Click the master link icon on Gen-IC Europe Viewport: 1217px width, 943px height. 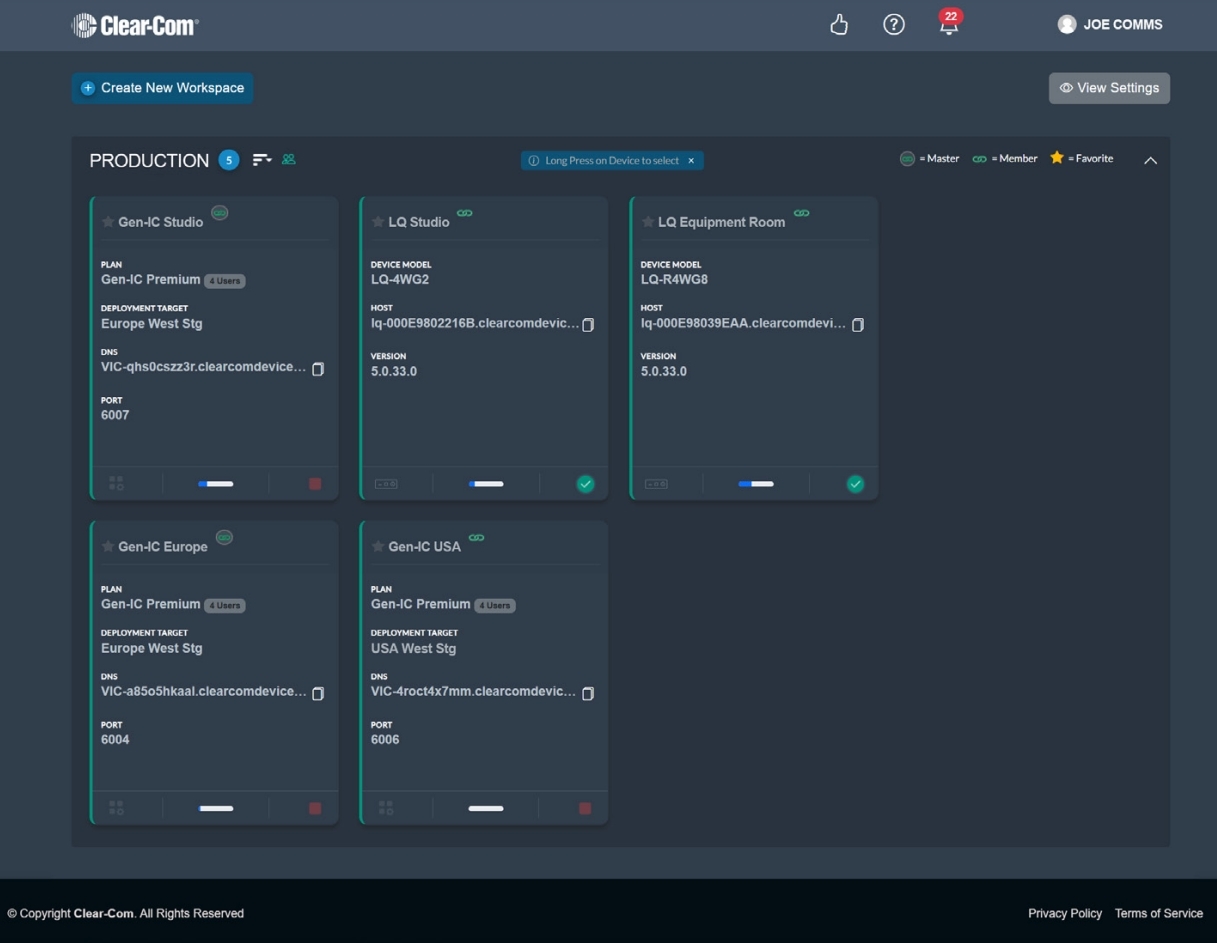pos(225,537)
